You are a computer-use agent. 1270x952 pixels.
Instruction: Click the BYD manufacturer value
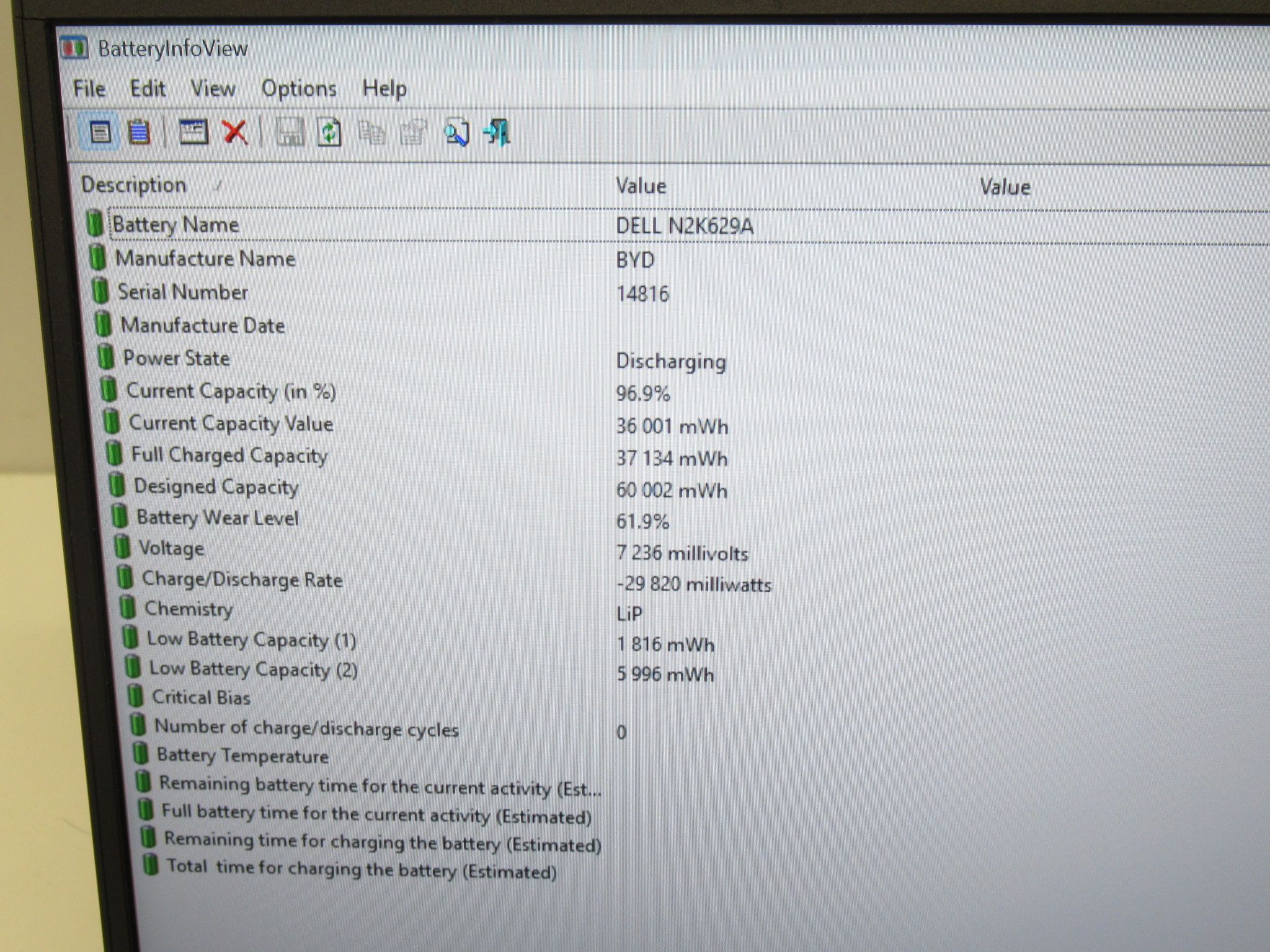pos(635,260)
